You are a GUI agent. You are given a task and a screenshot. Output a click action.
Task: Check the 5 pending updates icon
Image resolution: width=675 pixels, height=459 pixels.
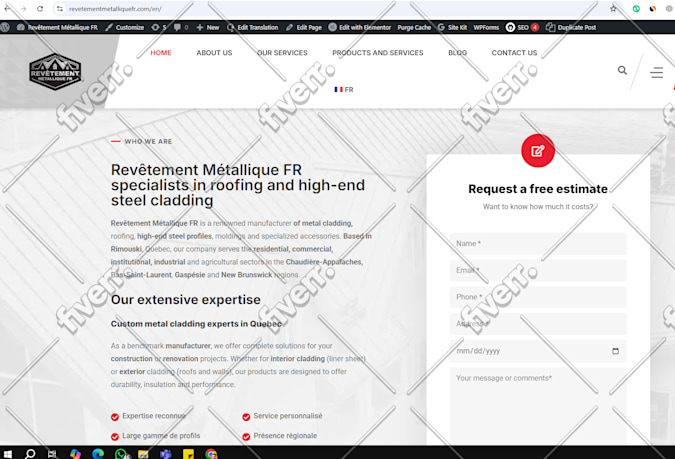coord(159,27)
